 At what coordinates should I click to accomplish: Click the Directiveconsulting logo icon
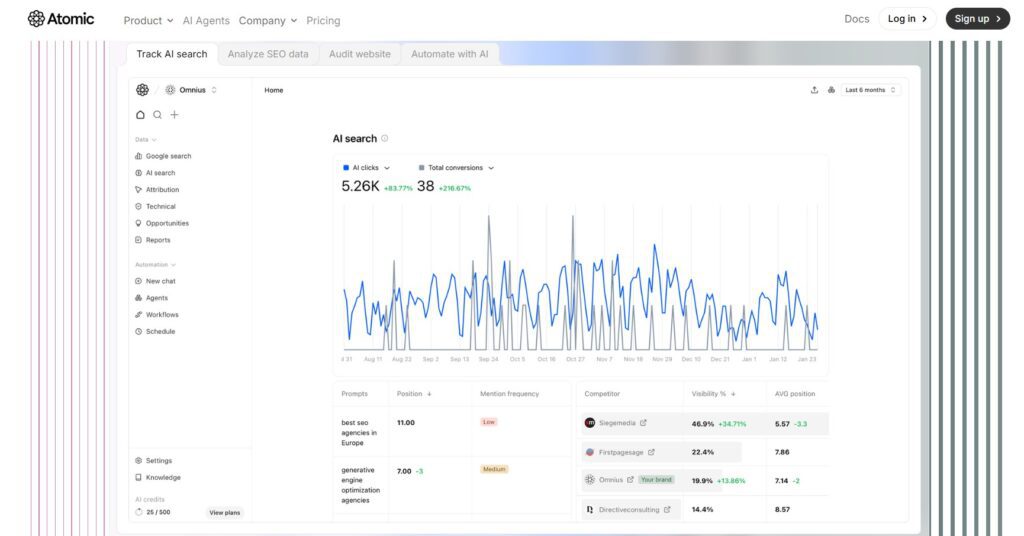pyautogui.click(x=590, y=510)
